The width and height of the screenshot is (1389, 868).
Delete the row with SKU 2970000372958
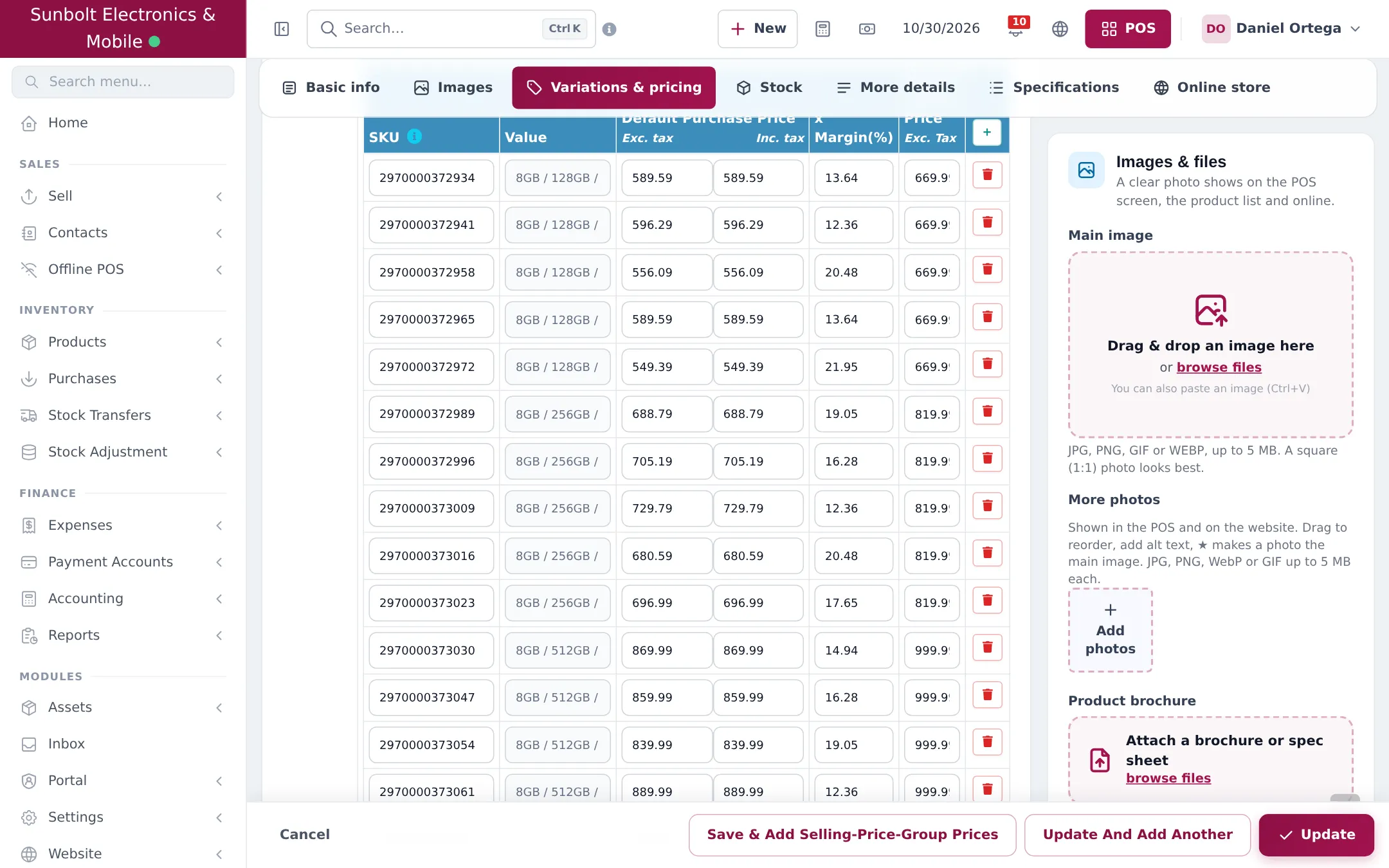point(987,269)
